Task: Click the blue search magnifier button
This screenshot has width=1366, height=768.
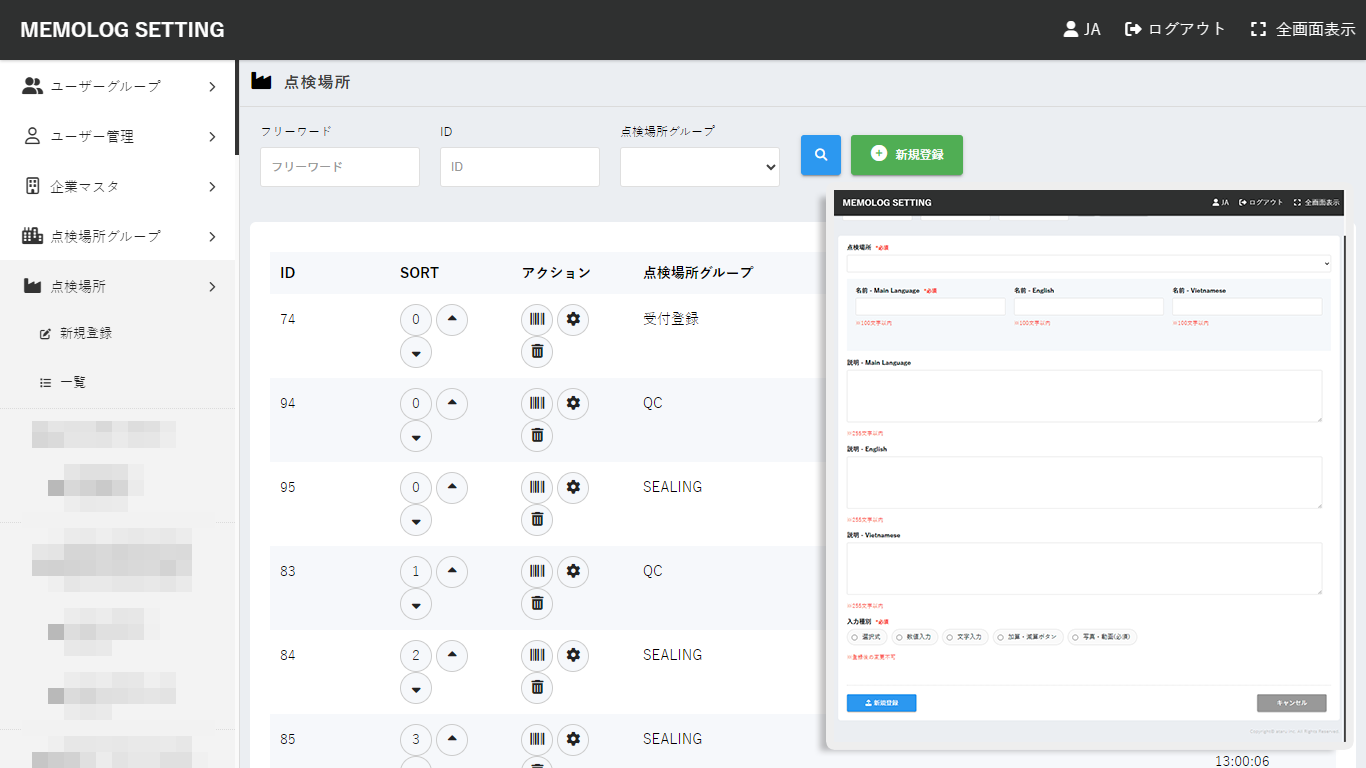Action: pos(821,155)
